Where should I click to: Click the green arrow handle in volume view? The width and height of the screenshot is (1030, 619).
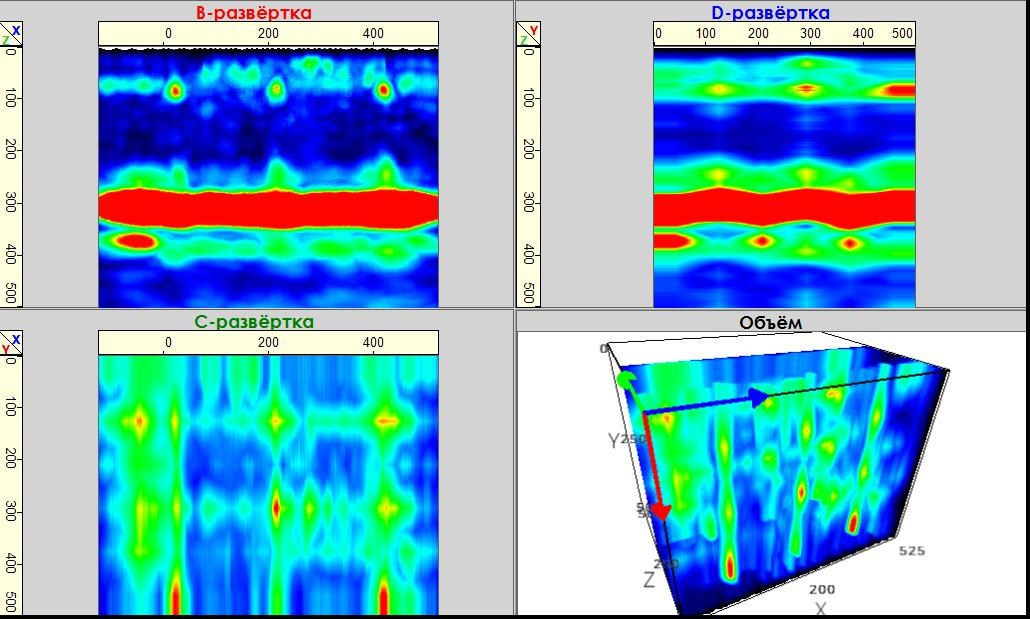[625, 380]
